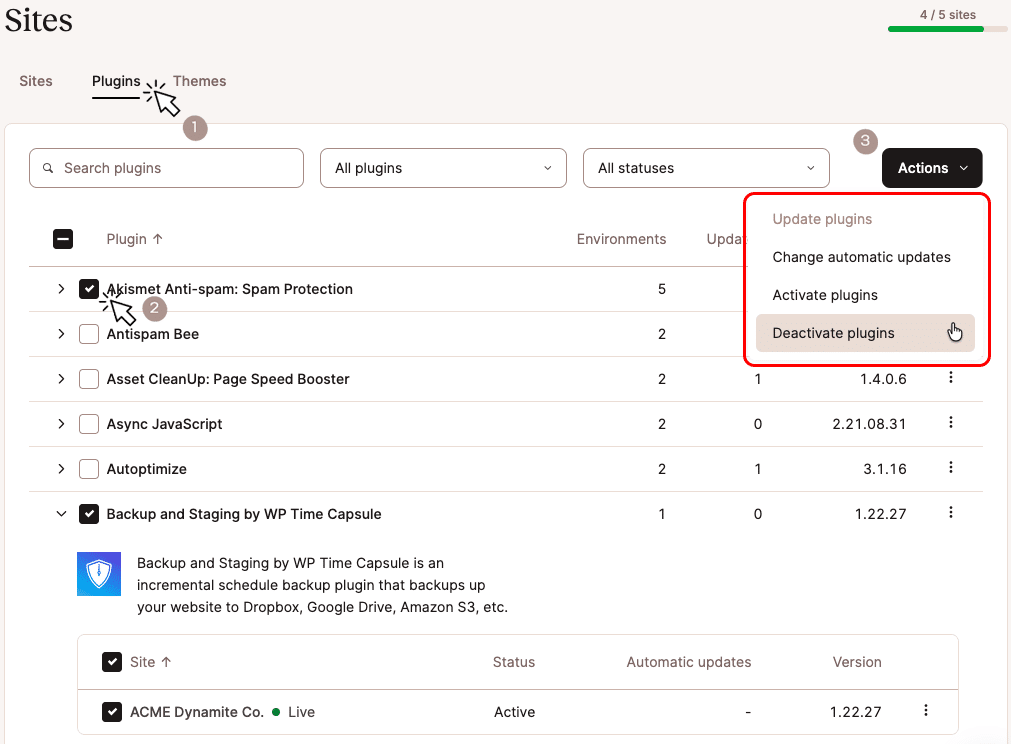Click the Live environment label
The height and width of the screenshot is (744, 1011).
[x=301, y=712]
